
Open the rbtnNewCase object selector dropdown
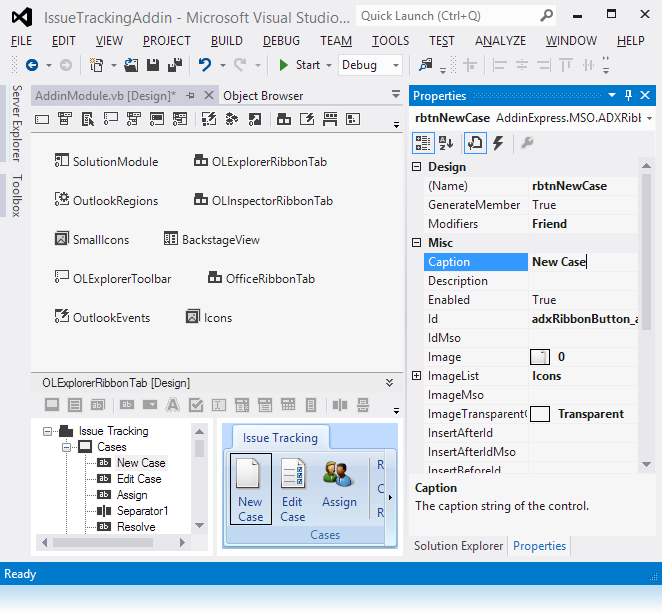click(650, 118)
